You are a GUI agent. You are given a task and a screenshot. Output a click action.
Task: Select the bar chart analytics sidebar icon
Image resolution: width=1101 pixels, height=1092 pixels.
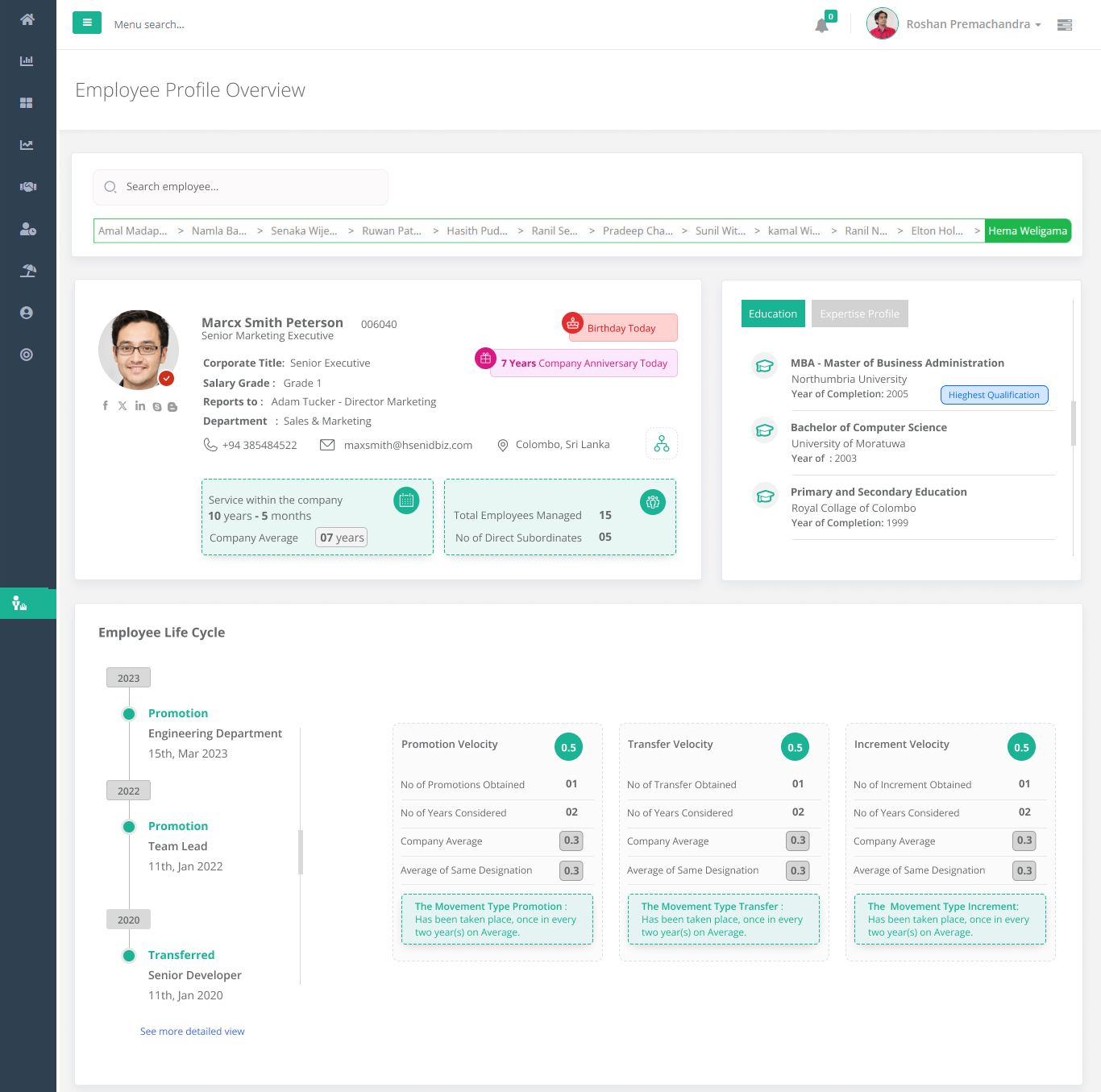point(27,60)
